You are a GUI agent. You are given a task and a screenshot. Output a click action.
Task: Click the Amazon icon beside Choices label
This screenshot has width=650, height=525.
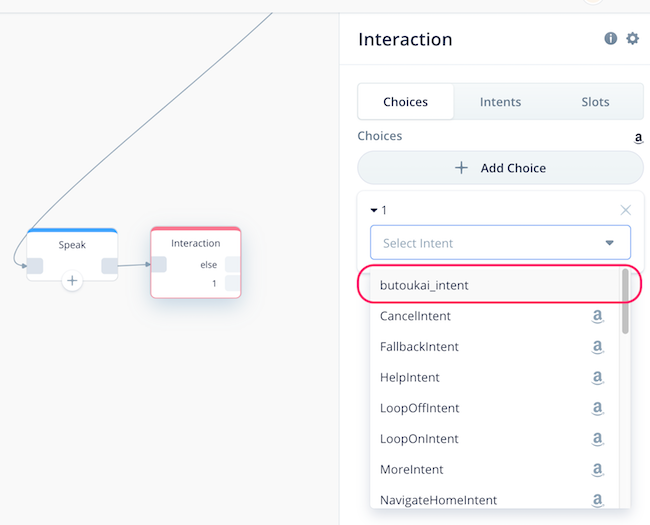(x=638, y=138)
